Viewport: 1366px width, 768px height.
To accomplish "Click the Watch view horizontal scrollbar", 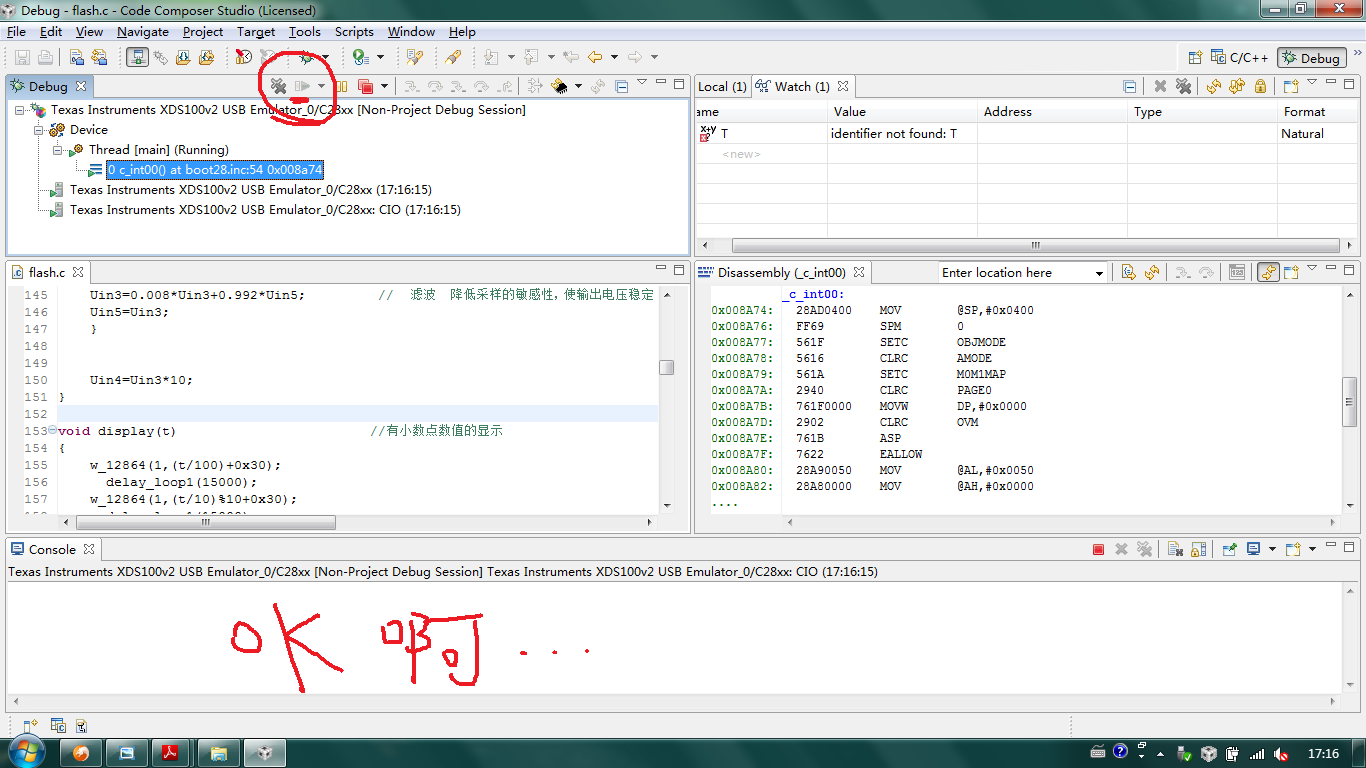I will pyautogui.click(x=1036, y=245).
